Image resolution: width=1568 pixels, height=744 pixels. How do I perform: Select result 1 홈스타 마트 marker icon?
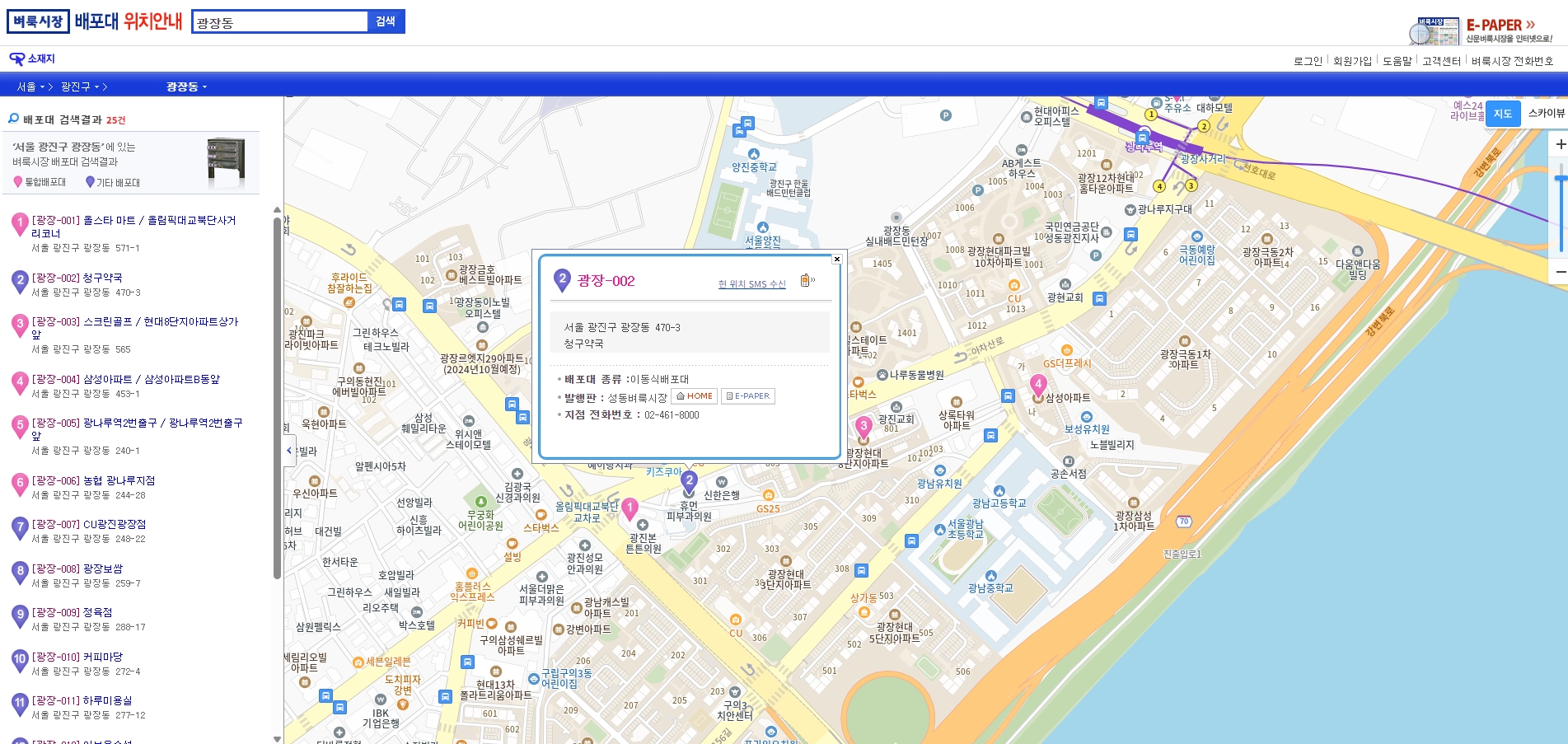(20, 224)
